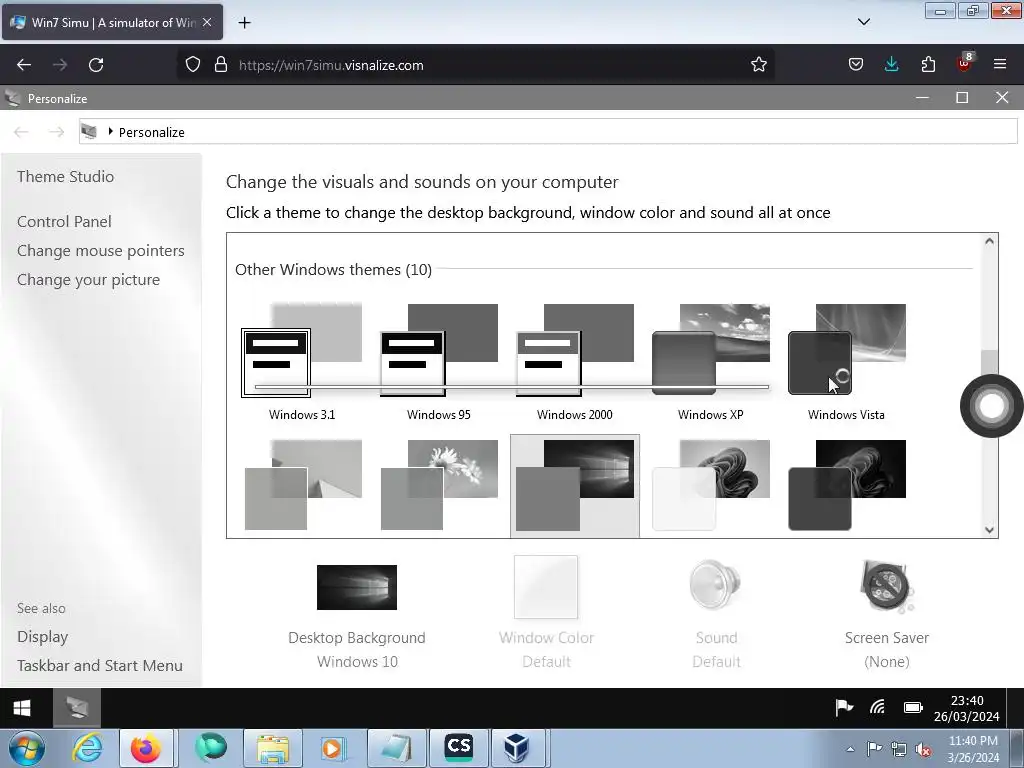Click the padlock site info icon
Image resolution: width=1024 pixels, height=768 pixels.
pyautogui.click(x=221, y=64)
